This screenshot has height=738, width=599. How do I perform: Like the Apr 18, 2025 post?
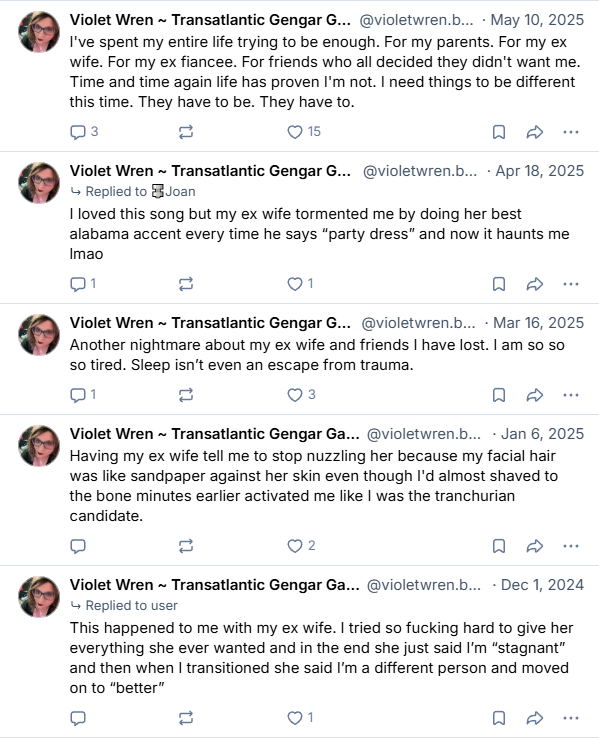[300, 284]
